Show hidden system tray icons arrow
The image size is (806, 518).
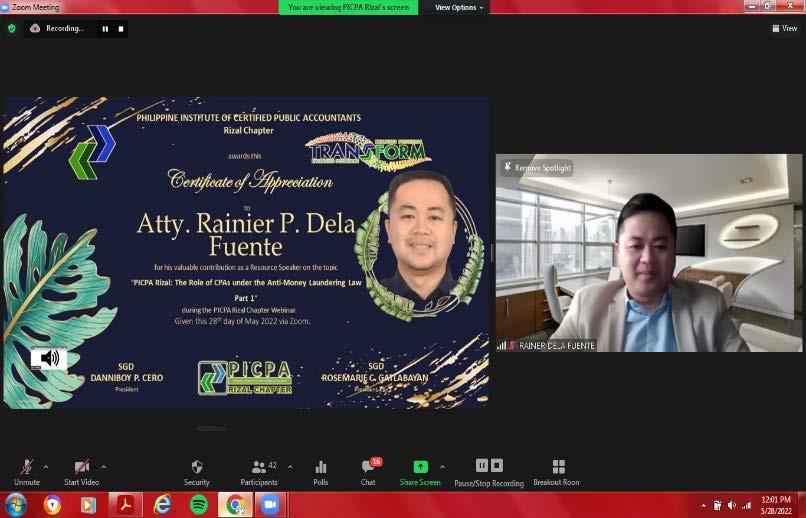pos(703,506)
